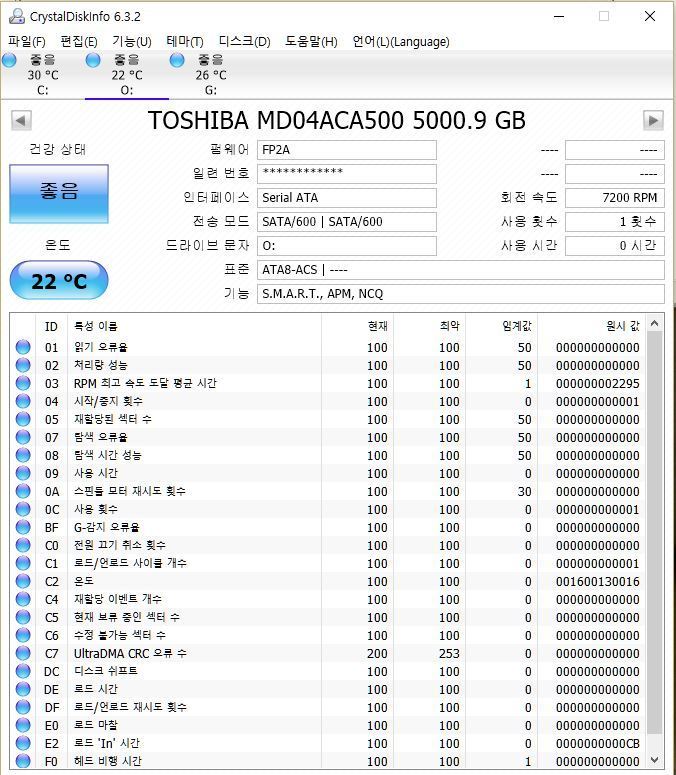
Task: Click the status icon of attribute 05
Action: click(x=23, y=419)
